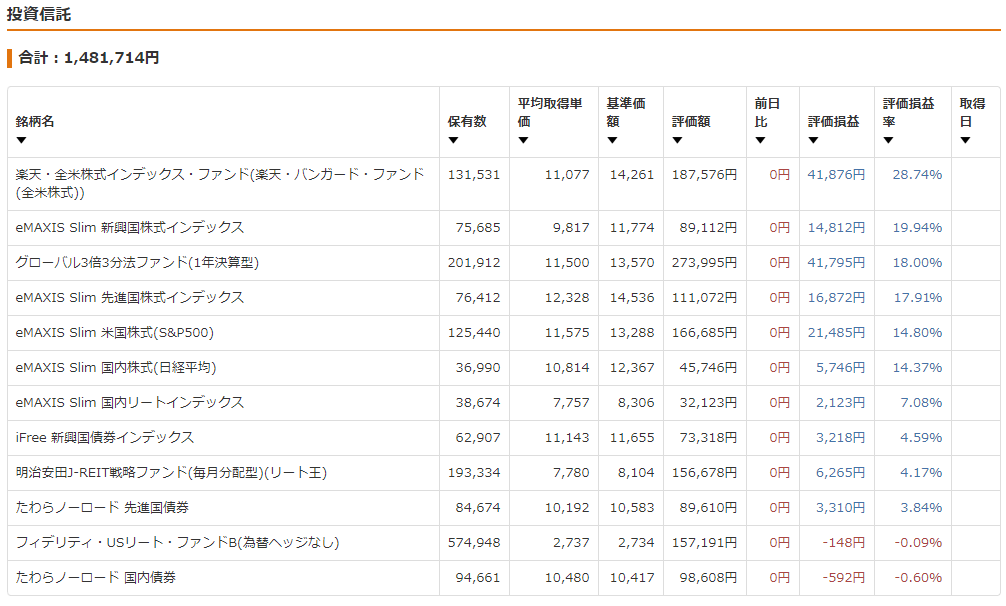This screenshot has width=1006, height=606.
Task: Open iFree 新興国債券インデックス fund name
Action: [x=105, y=437]
